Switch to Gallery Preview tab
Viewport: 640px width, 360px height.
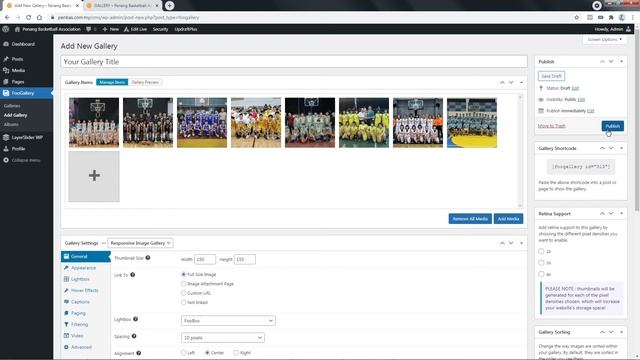145,82
